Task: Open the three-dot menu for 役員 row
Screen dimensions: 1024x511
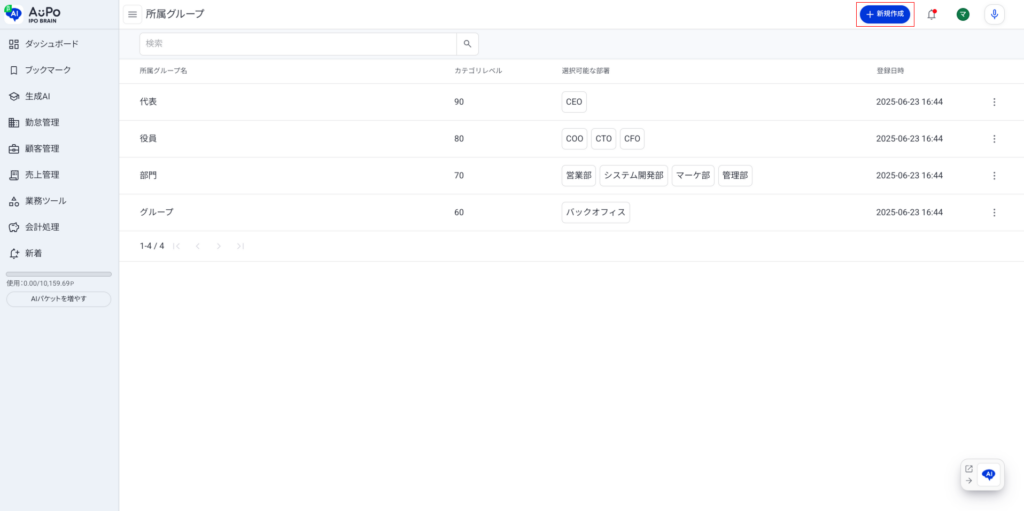Action: (x=994, y=139)
